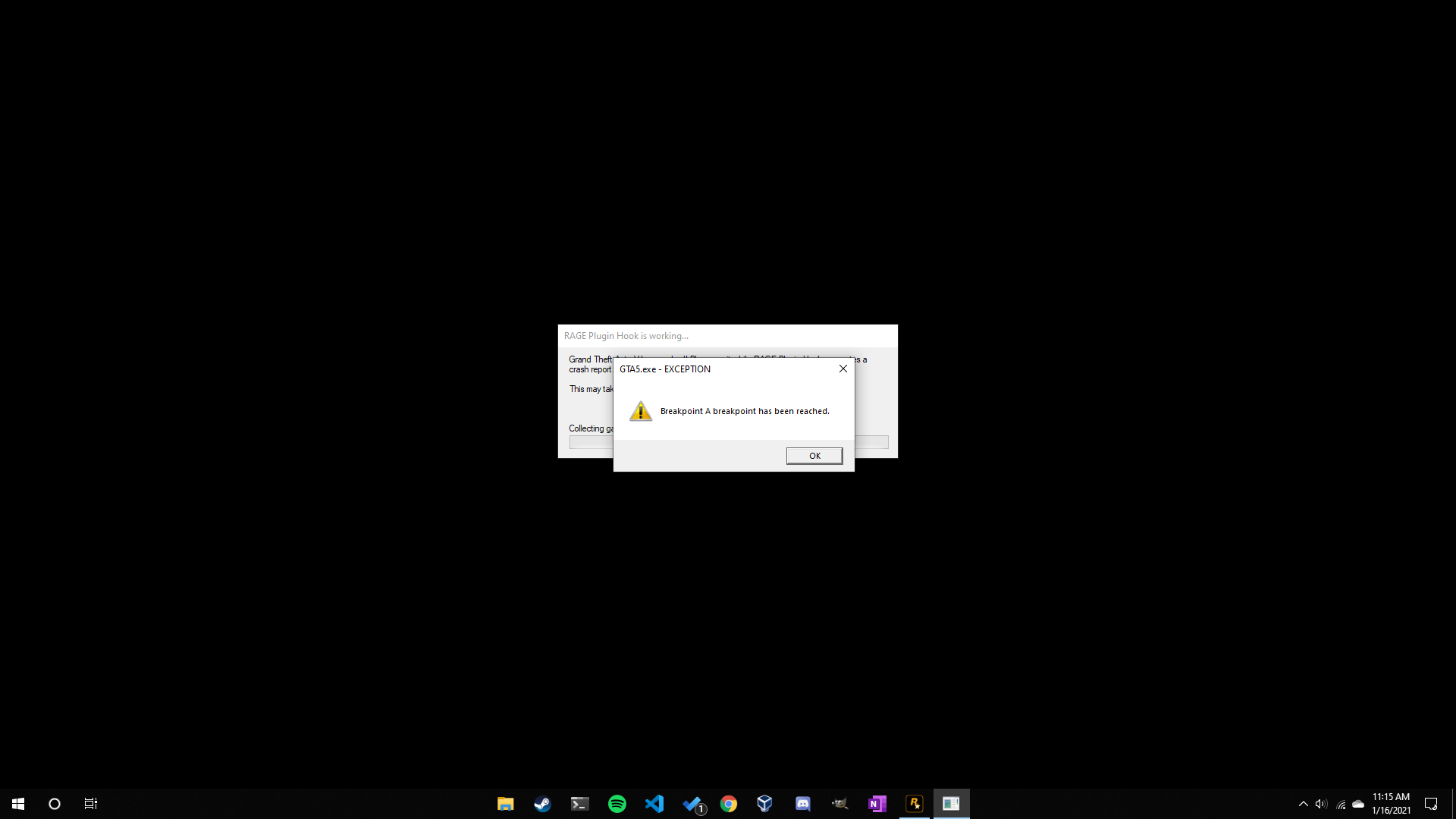This screenshot has width=1456, height=819.
Task: Open Spotify from the taskbar
Action: (x=617, y=804)
